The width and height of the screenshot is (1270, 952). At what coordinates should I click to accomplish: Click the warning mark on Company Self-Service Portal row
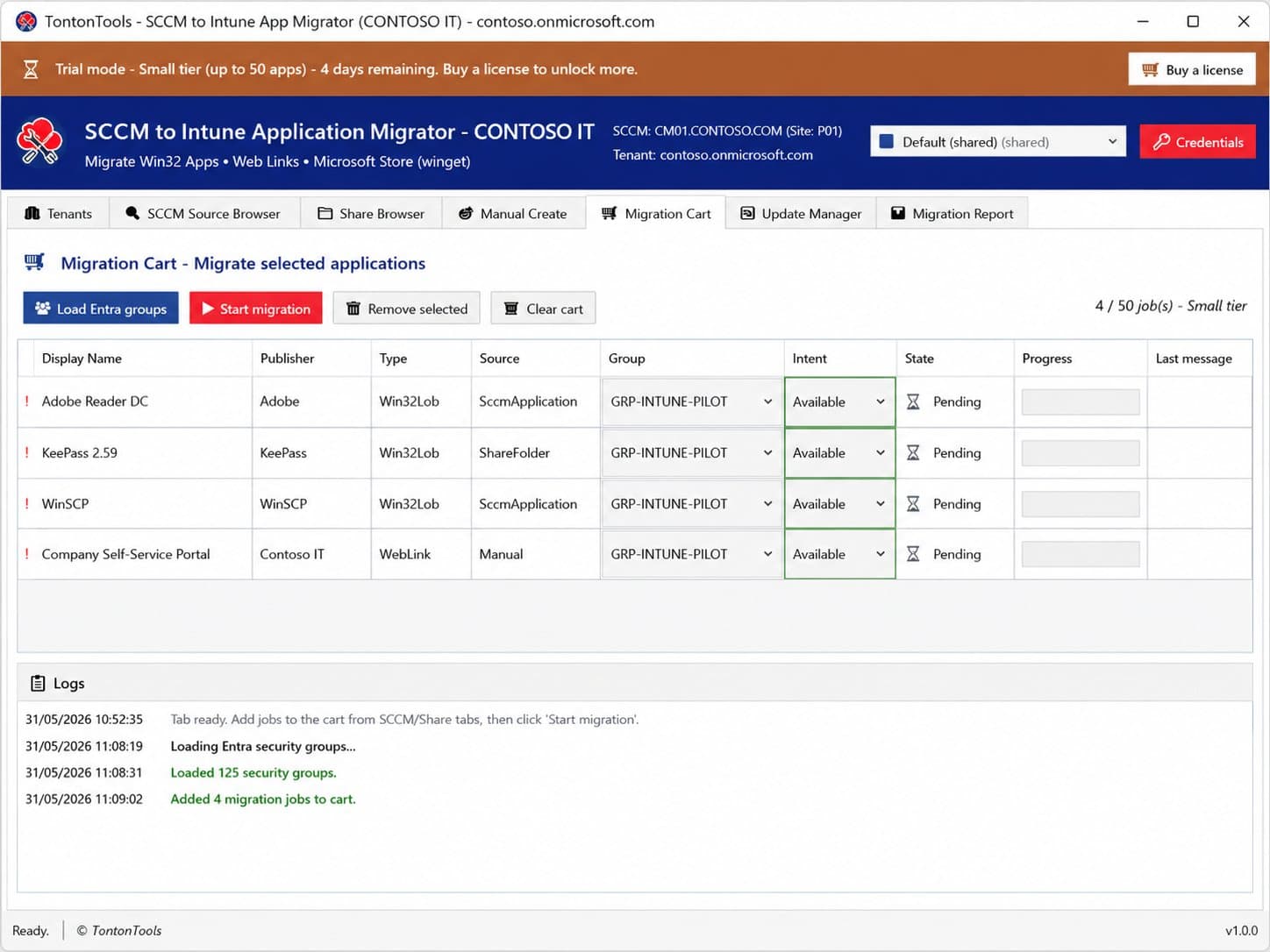pyautogui.click(x=27, y=554)
